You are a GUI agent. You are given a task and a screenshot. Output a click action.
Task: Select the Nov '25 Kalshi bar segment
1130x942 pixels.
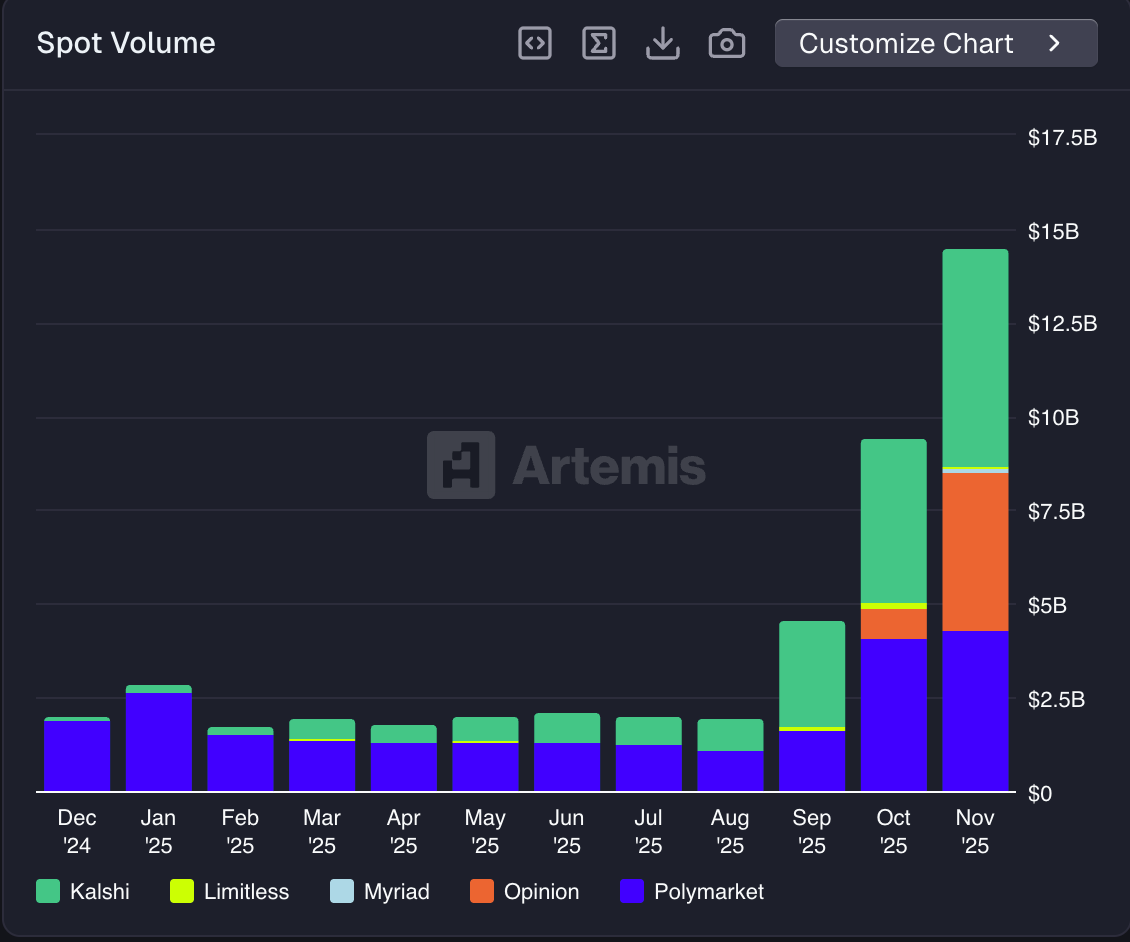click(975, 357)
